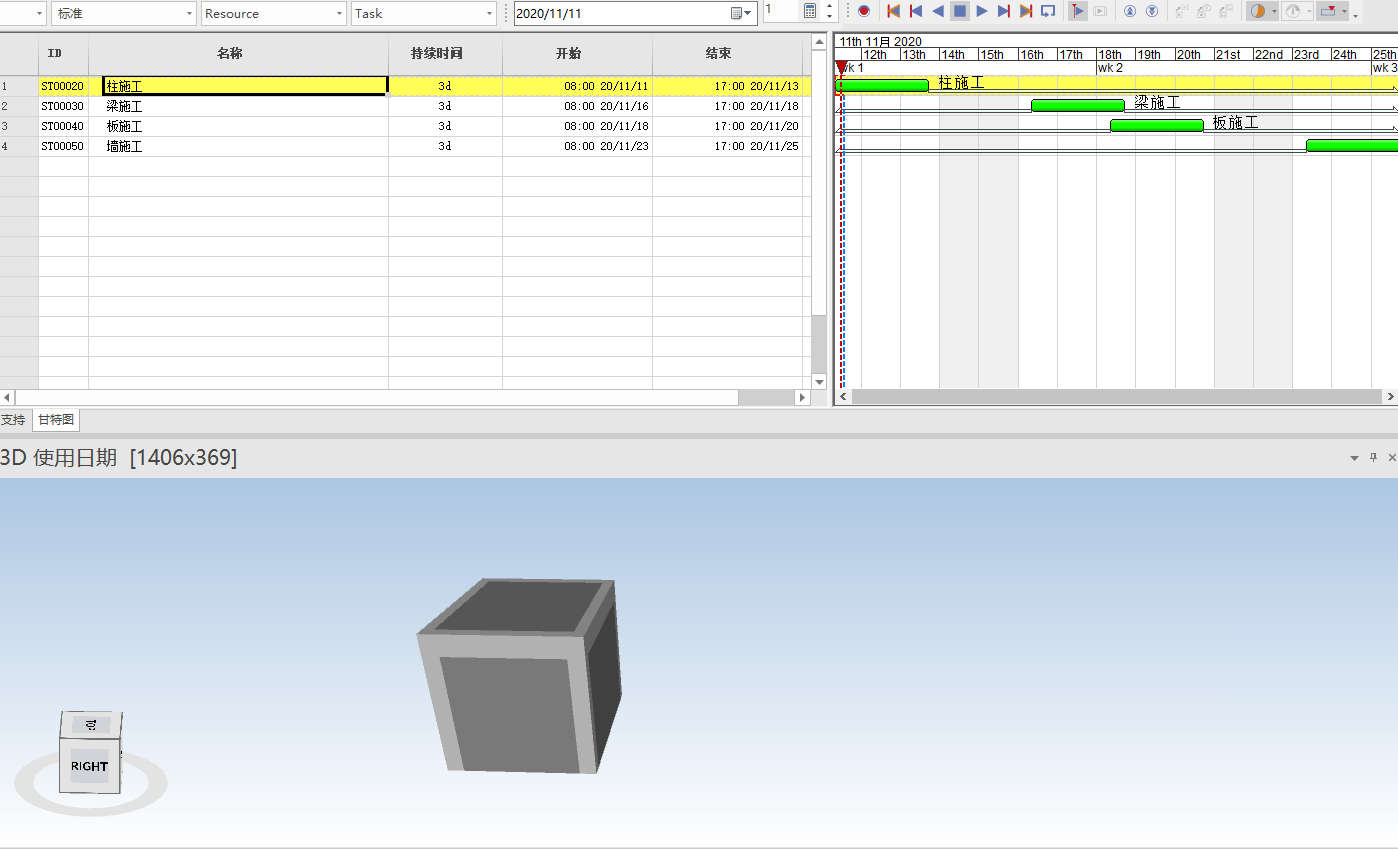The image size is (1398, 849).
Task: Click task table right scroll arrow
Action: [x=802, y=397]
